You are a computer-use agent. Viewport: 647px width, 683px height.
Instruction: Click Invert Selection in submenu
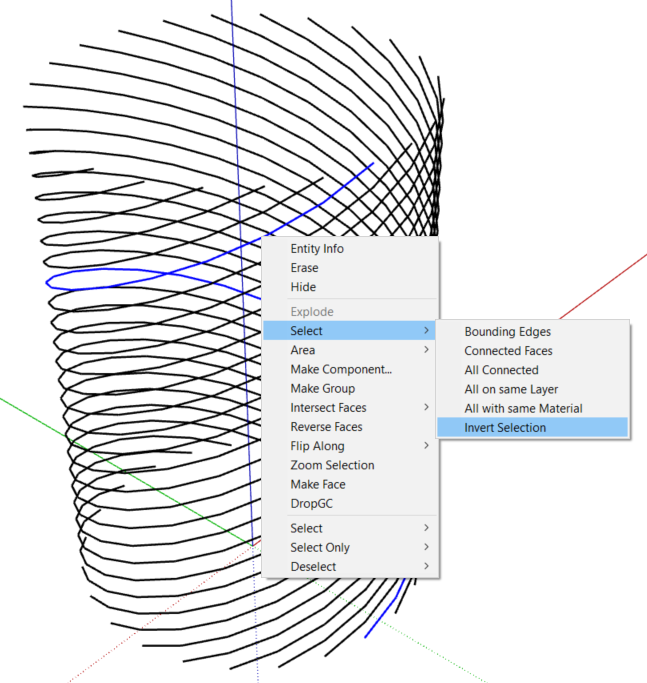point(532,427)
